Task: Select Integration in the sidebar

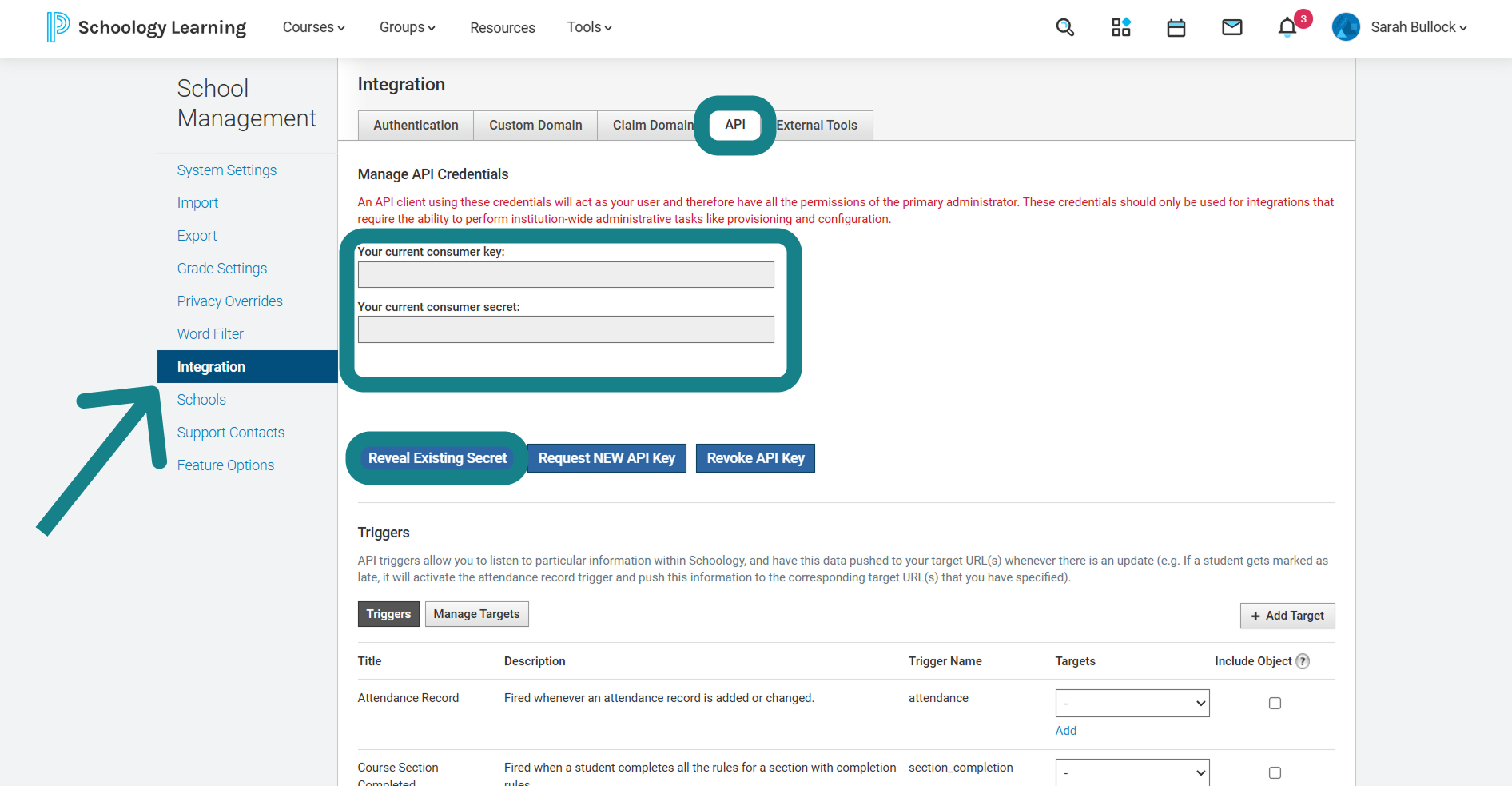Action: [248, 367]
